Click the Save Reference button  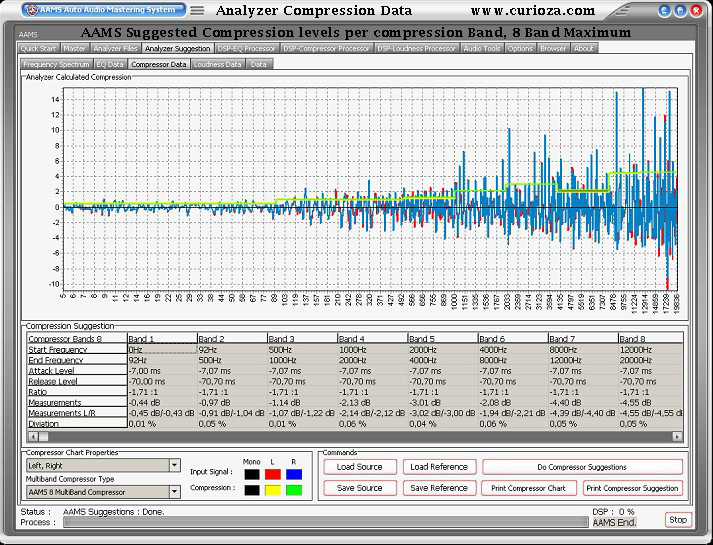439,488
